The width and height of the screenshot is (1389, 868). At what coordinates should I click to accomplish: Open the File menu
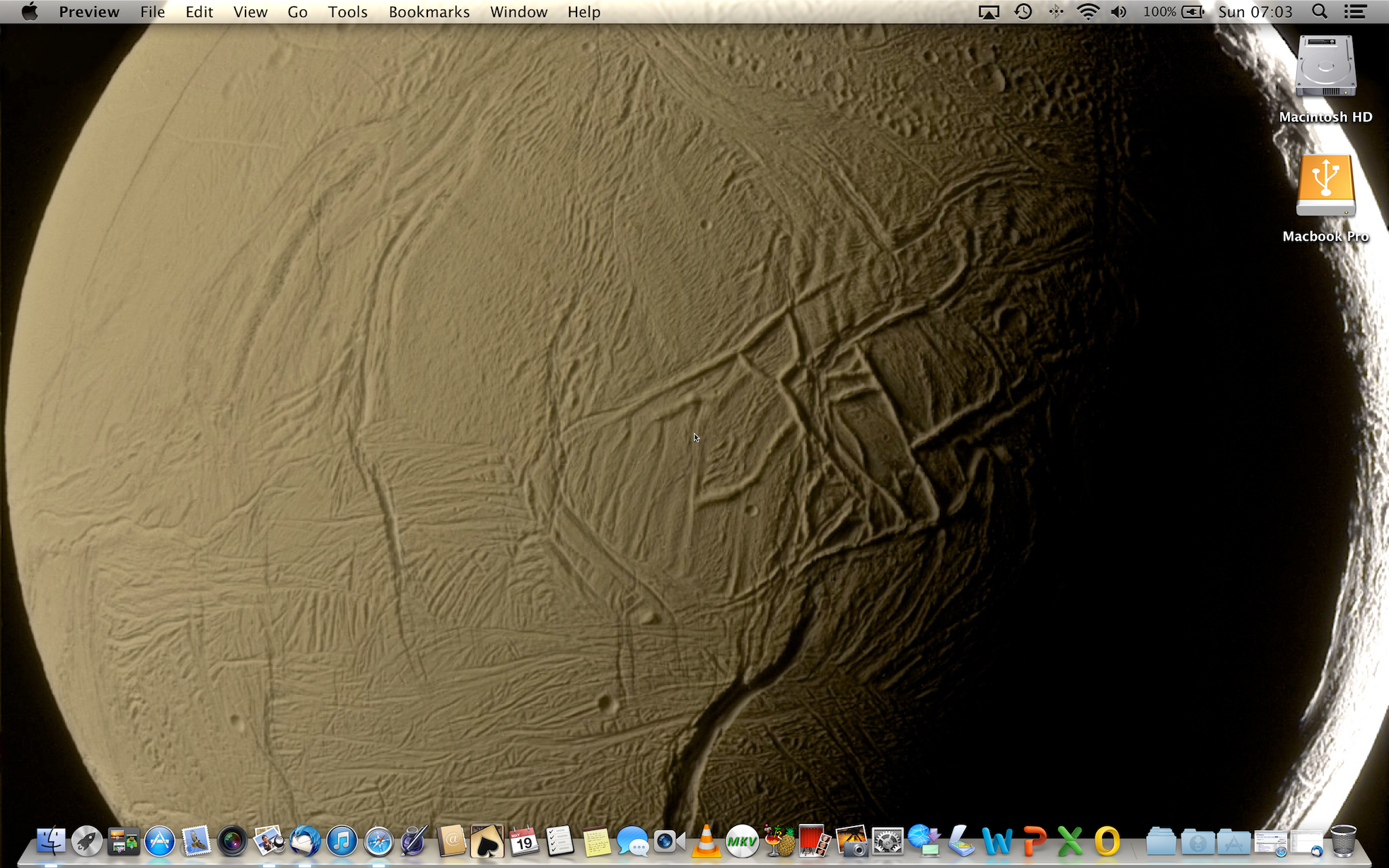tap(153, 12)
